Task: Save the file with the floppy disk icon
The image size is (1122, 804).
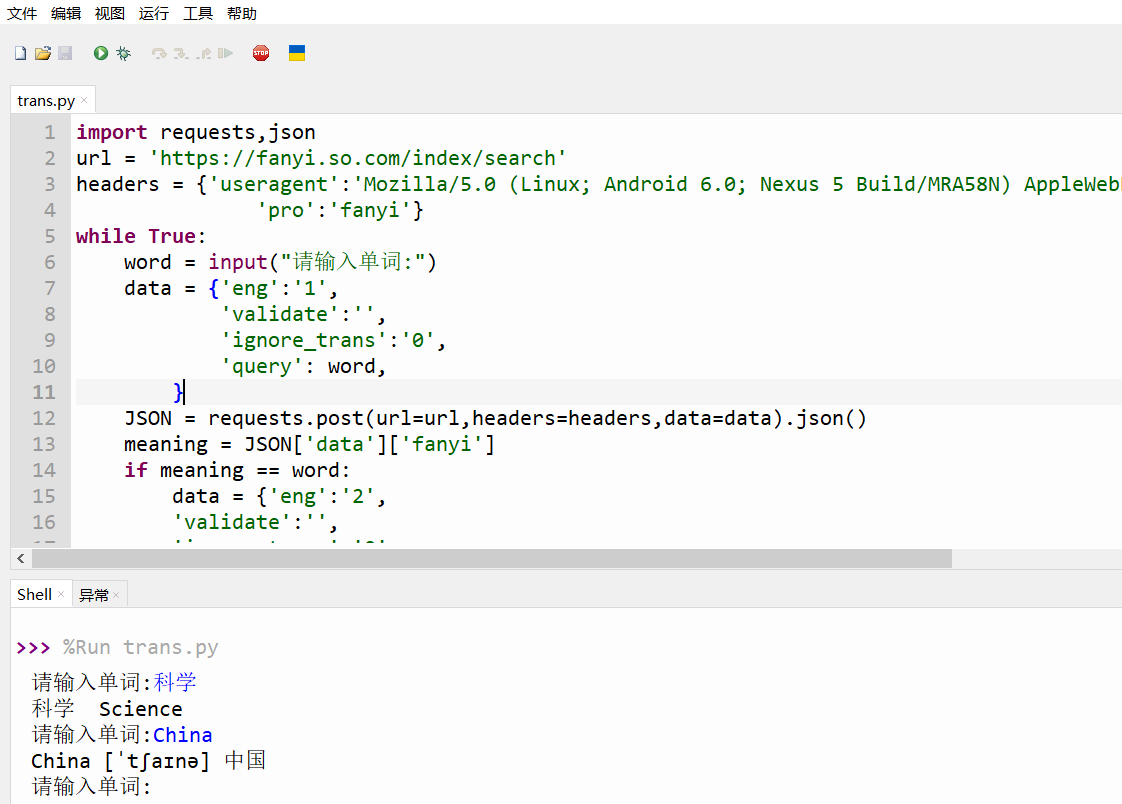Action: 65,53
